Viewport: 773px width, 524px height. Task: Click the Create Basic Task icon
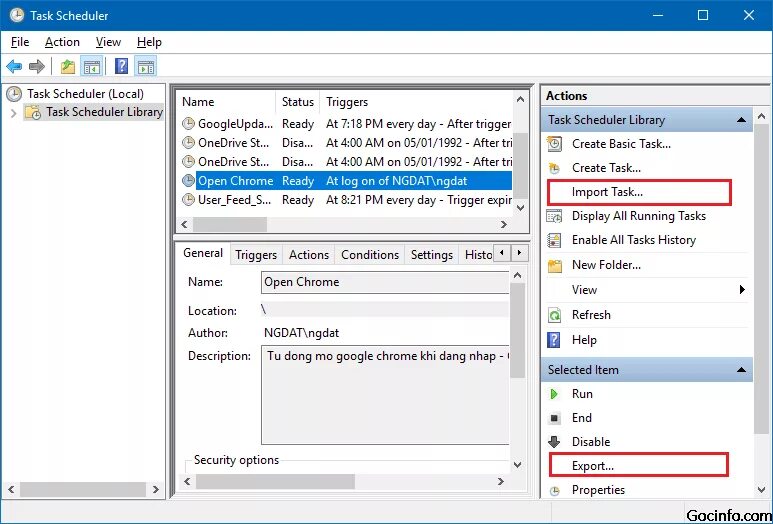click(x=555, y=144)
